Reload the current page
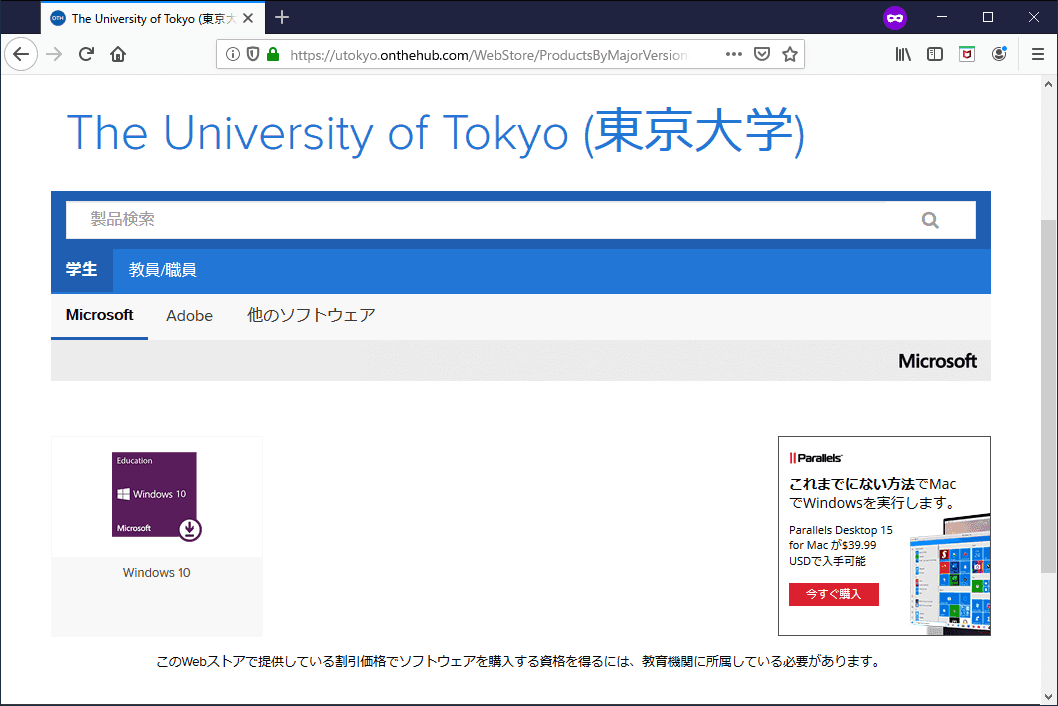 pyautogui.click(x=86, y=54)
